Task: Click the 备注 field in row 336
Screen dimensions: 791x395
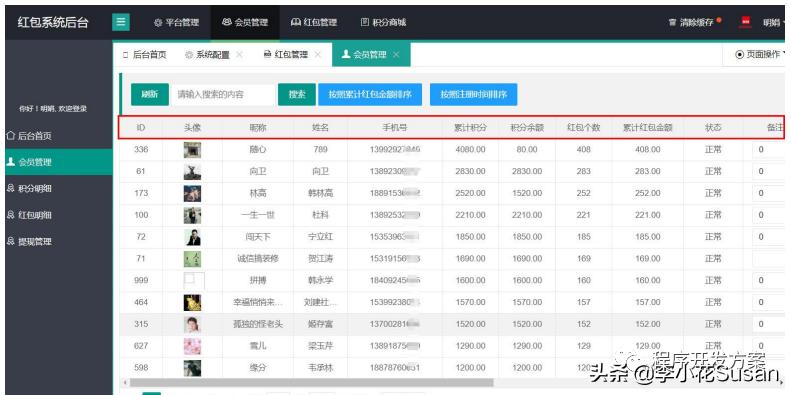Action: click(769, 150)
